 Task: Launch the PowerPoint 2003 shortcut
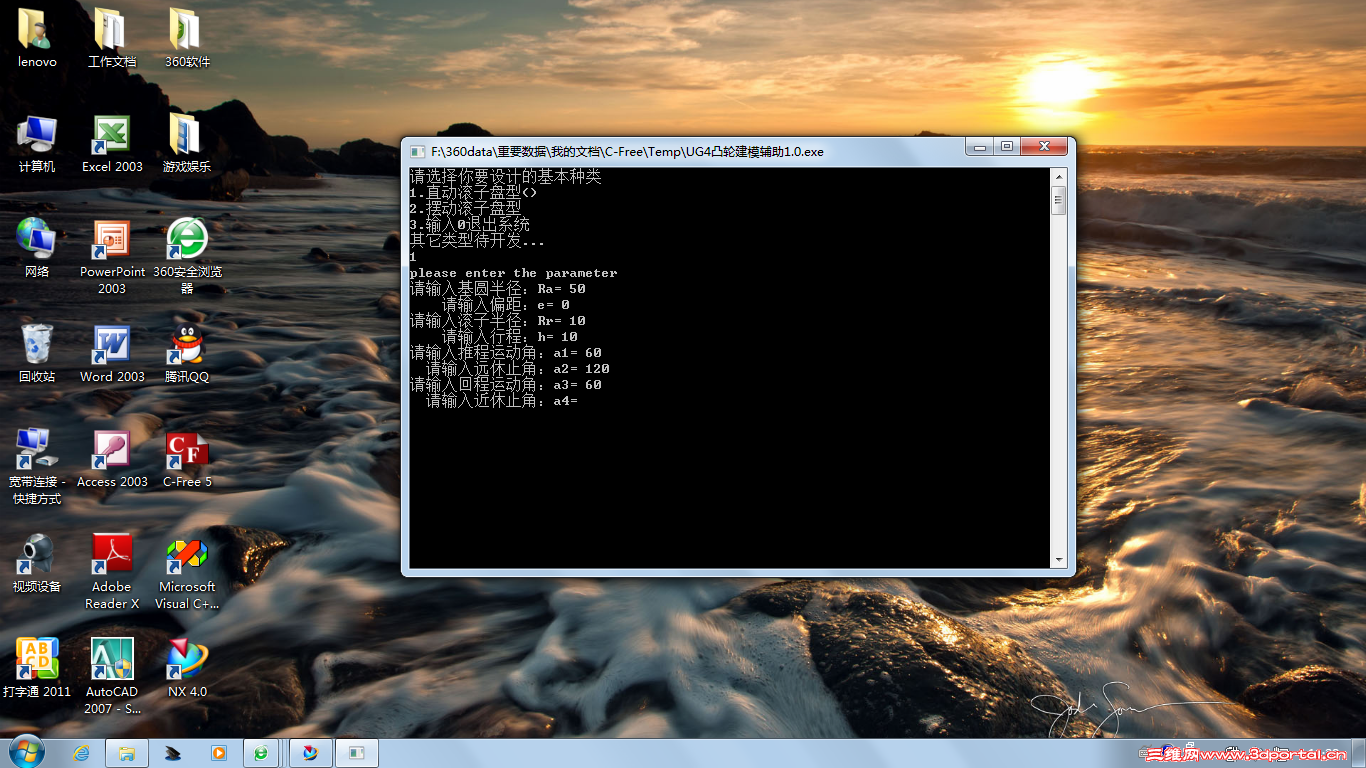click(112, 239)
